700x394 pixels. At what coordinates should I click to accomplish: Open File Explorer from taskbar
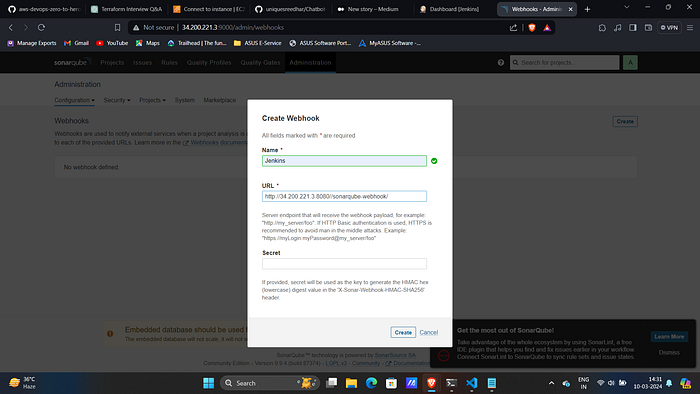[351, 383]
